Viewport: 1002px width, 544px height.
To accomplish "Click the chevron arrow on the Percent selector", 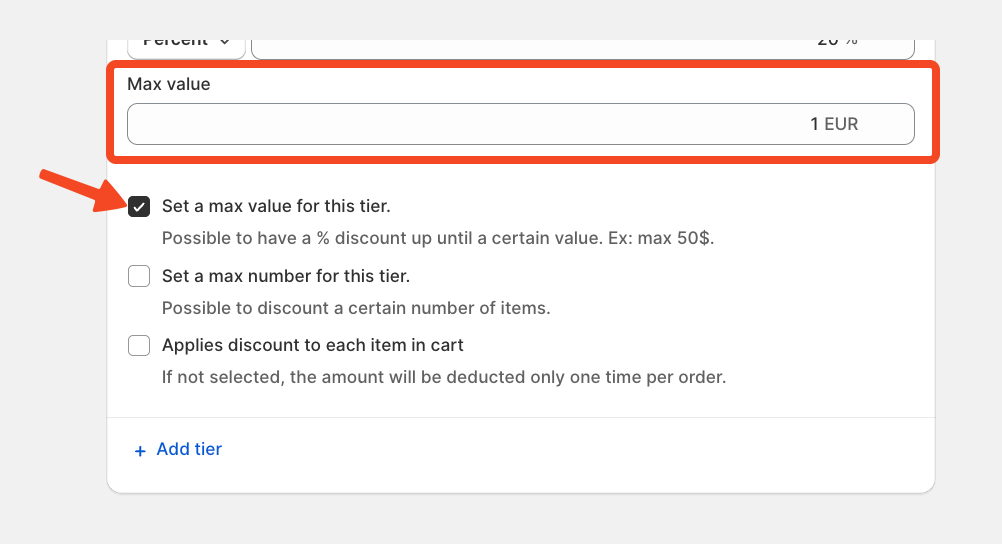I will (x=225, y=43).
